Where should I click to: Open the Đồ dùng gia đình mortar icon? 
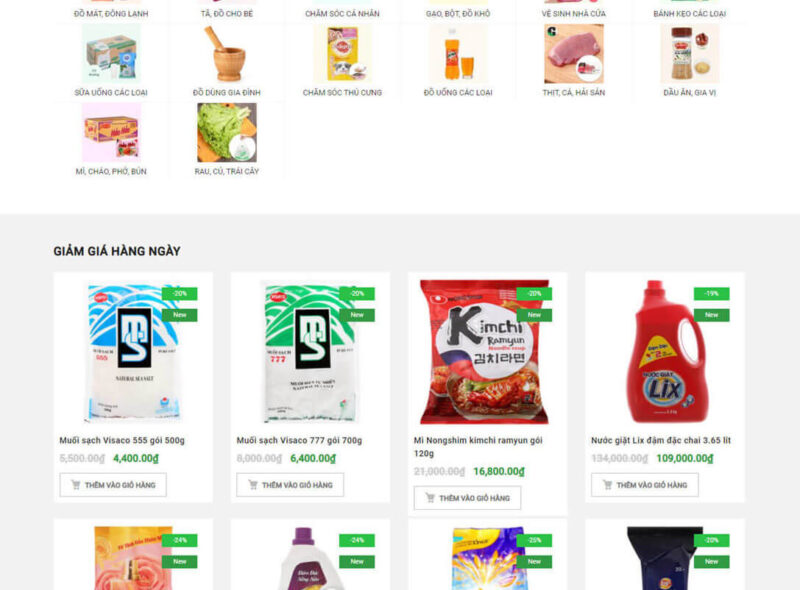point(227,54)
